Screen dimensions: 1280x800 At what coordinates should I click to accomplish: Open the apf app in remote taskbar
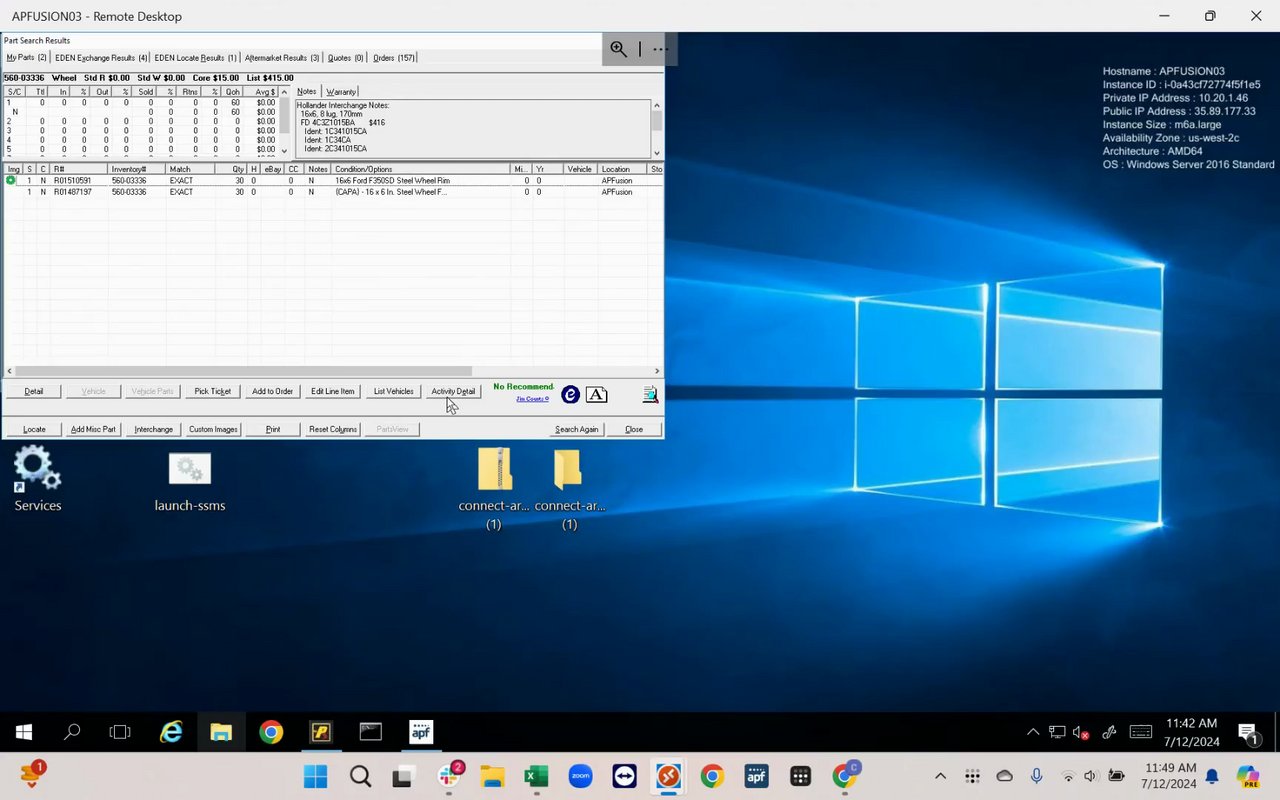[x=421, y=732]
